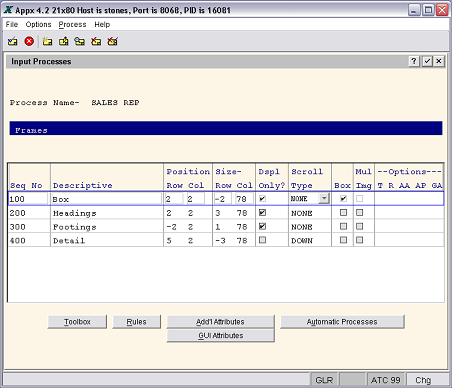Click the inquire mode toolbar icon with magnifier
Image resolution: width=452 pixels, height=388 pixels.
pos(80,41)
